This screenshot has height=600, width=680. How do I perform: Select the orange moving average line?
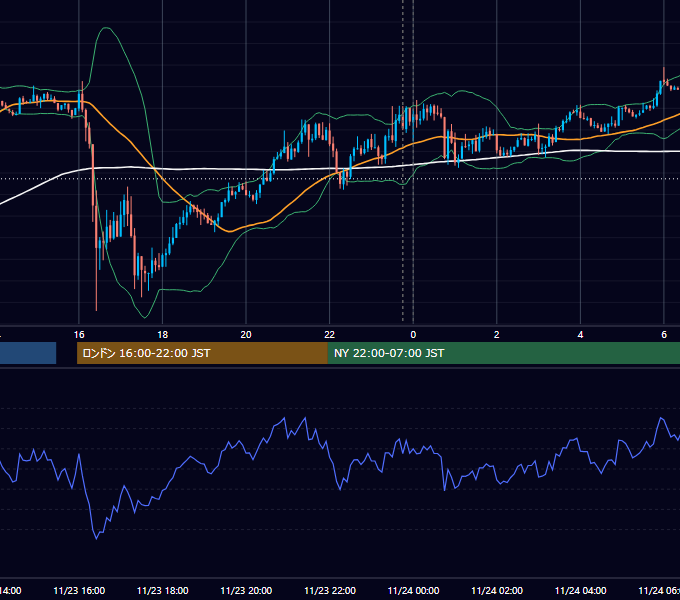pyautogui.click(x=130, y=140)
